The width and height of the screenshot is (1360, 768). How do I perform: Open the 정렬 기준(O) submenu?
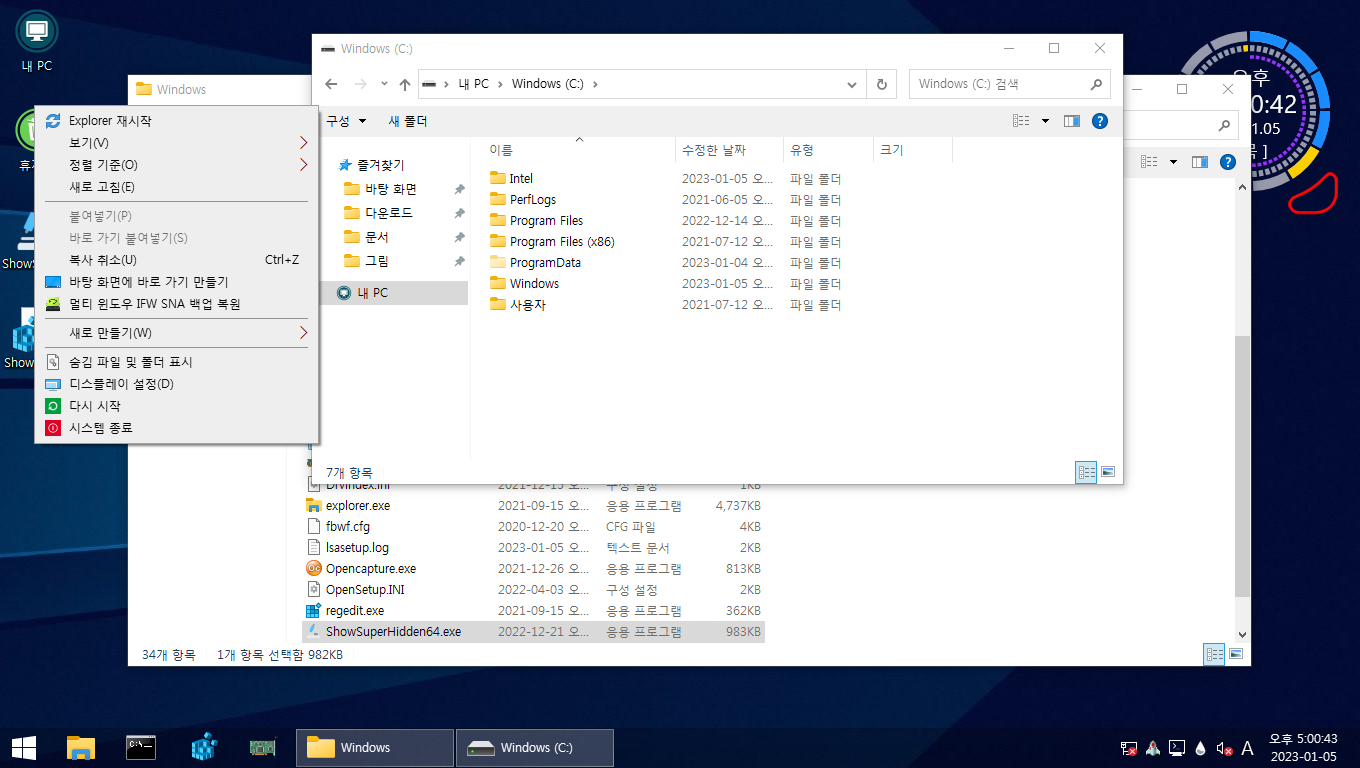click(x=176, y=165)
